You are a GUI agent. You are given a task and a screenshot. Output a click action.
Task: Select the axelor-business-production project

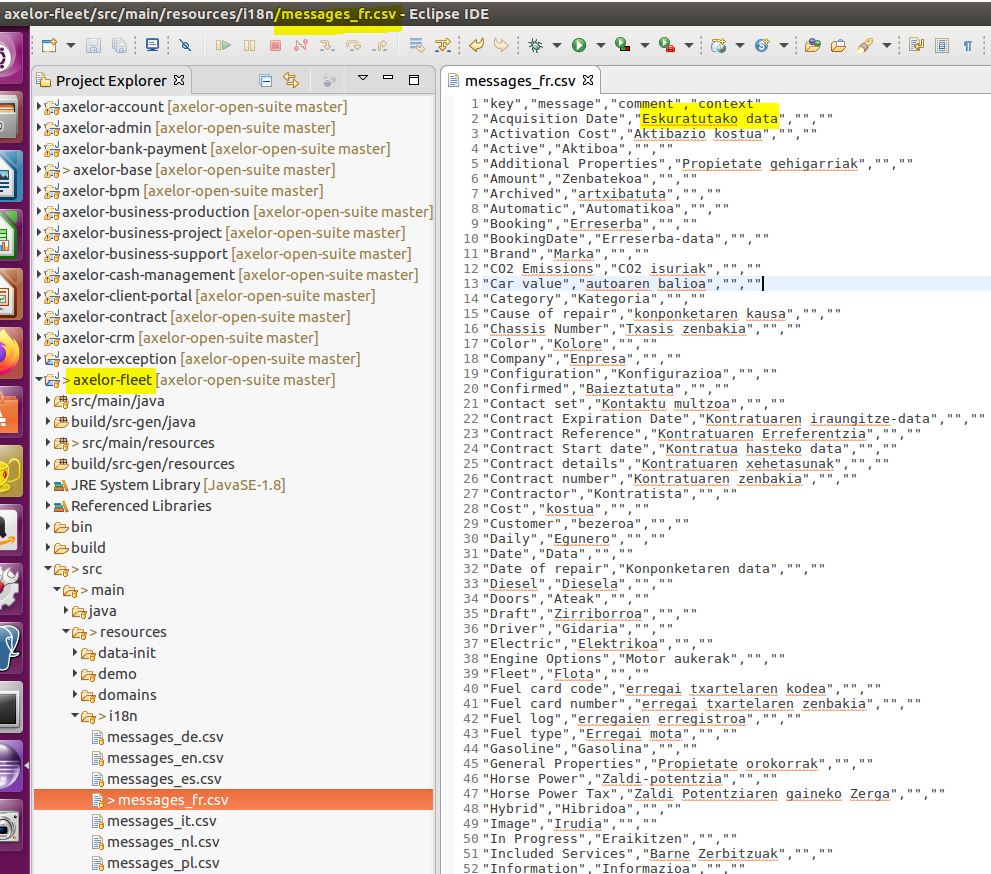coord(238,212)
